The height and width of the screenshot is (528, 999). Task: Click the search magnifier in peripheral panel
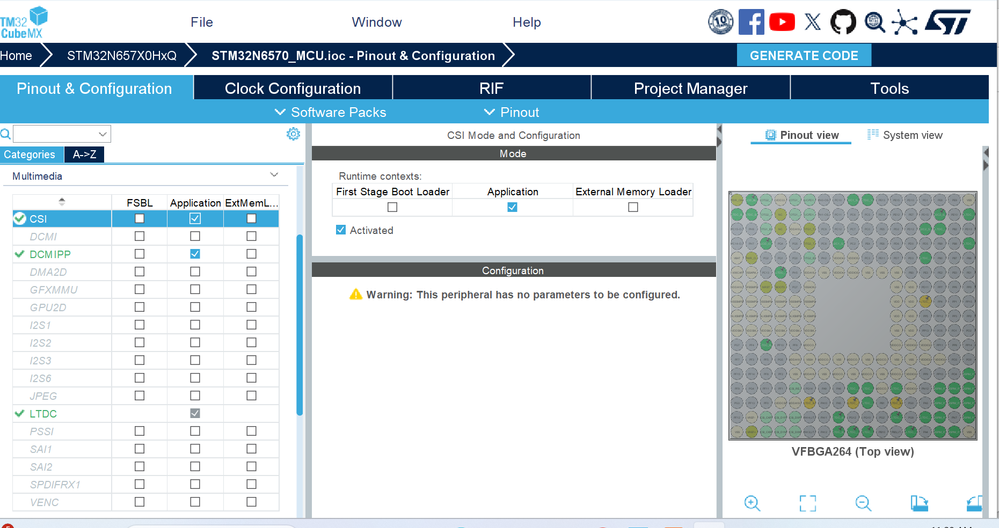(x=5, y=134)
